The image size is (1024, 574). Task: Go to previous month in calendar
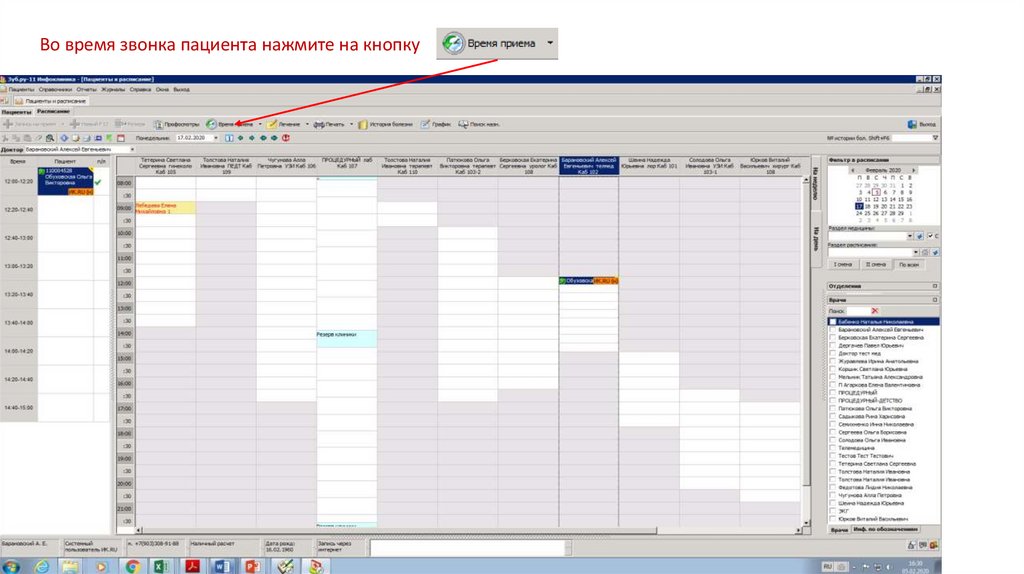click(x=852, y=170)
